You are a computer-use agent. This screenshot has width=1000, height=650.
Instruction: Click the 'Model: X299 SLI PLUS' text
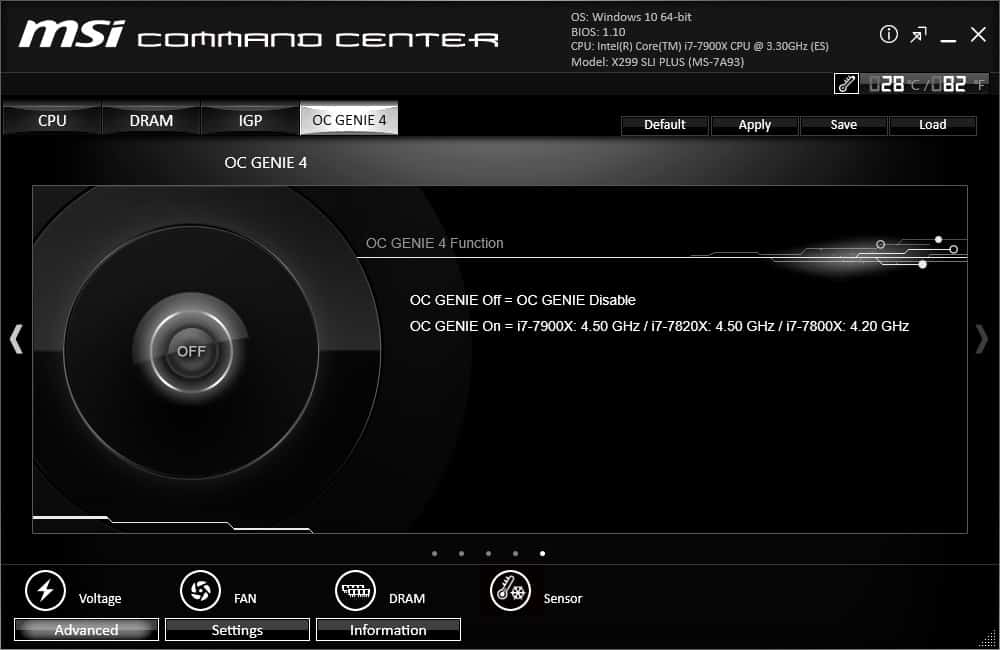click(657, 62)
